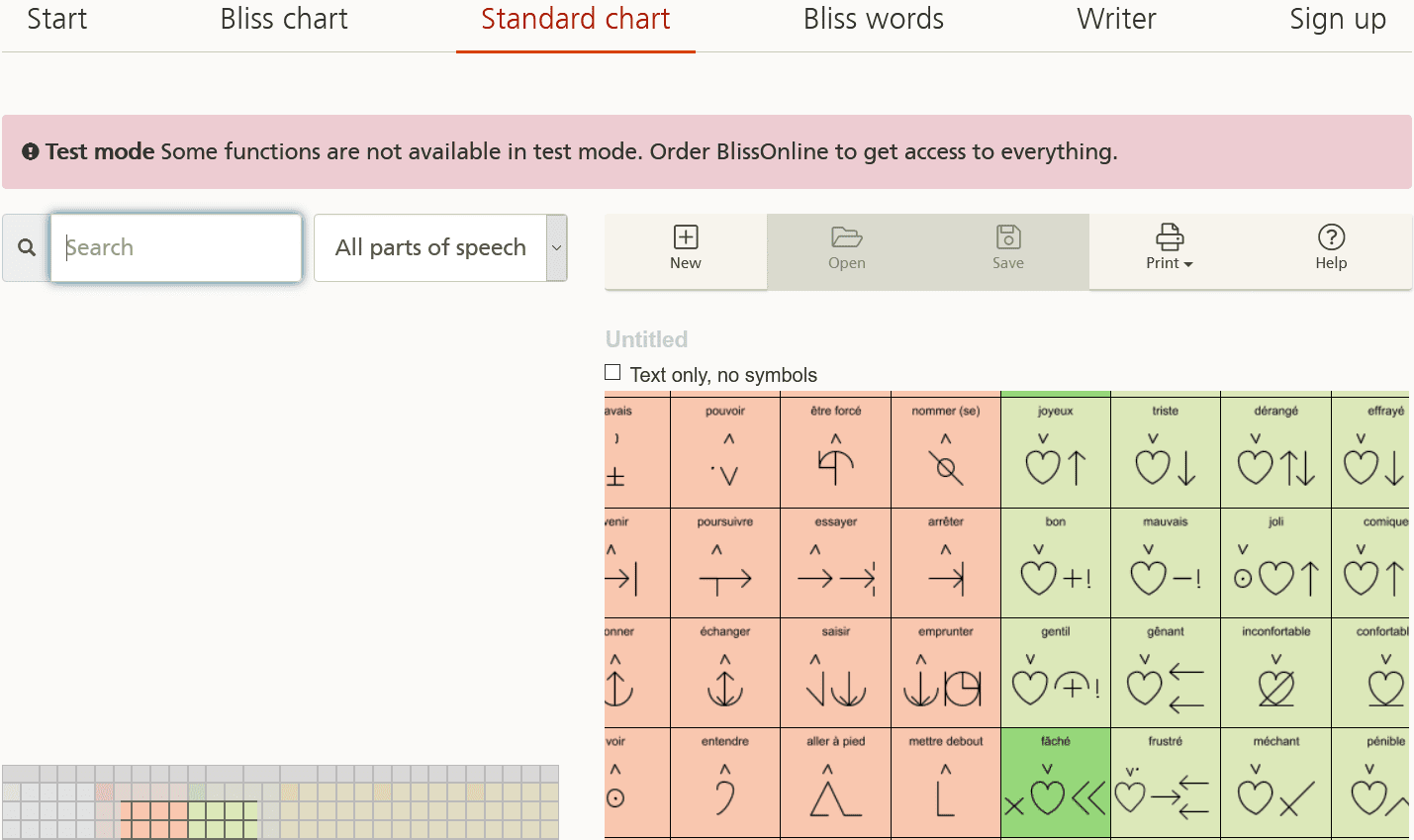Expand the Print dropdown menu
The height and width of the screenshot is (840, 1414).
(x=1170, y=249)
